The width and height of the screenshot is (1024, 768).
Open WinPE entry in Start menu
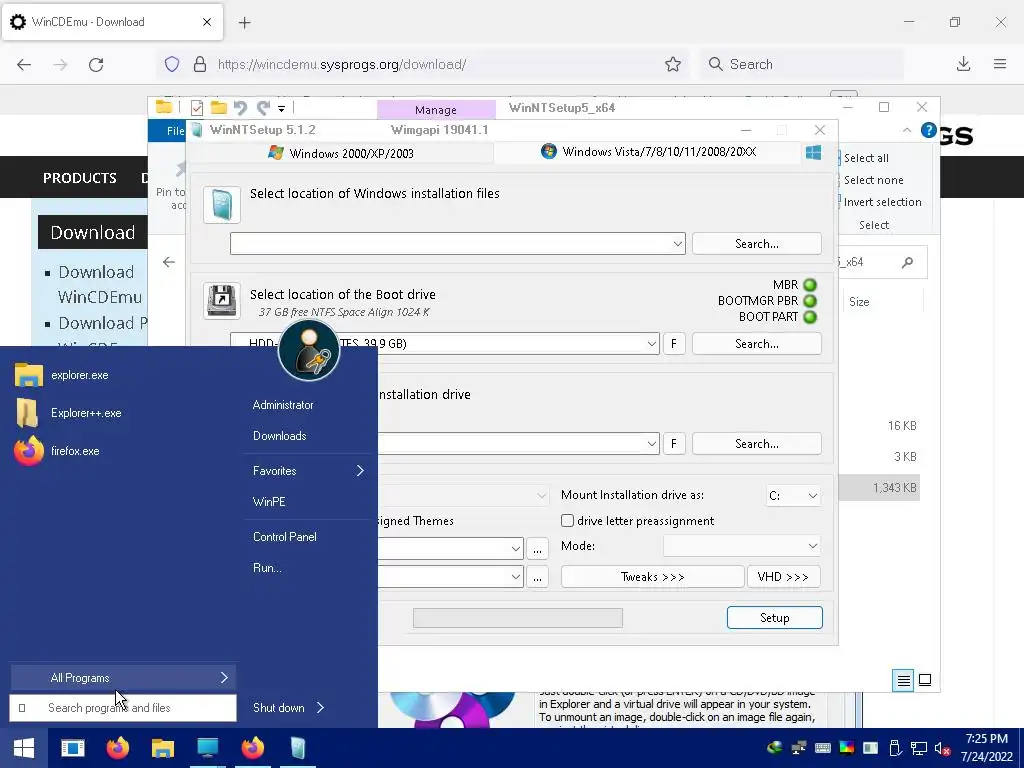click(x=269, y=502)
